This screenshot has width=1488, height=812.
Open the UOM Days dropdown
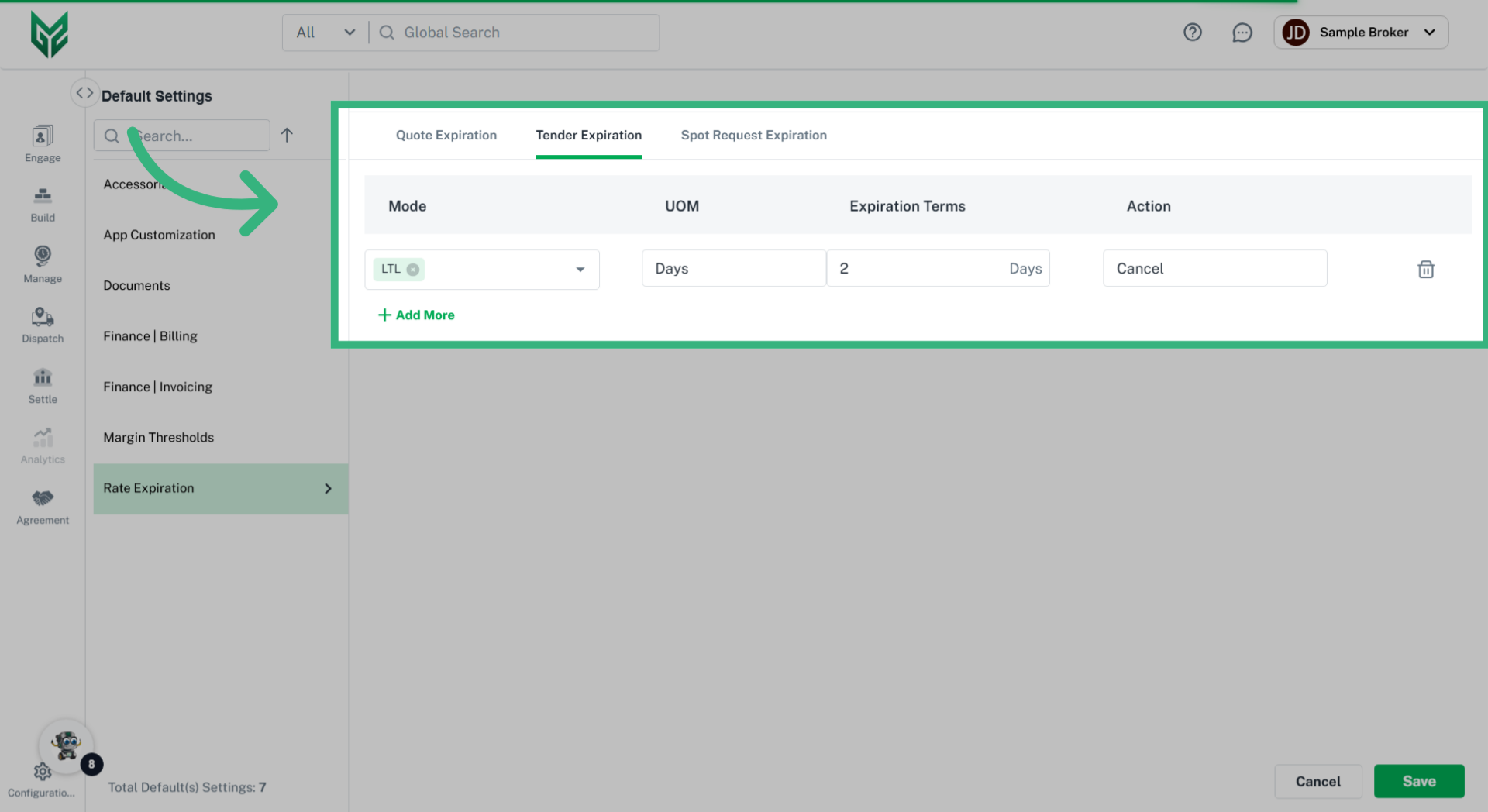pos(733,268)
